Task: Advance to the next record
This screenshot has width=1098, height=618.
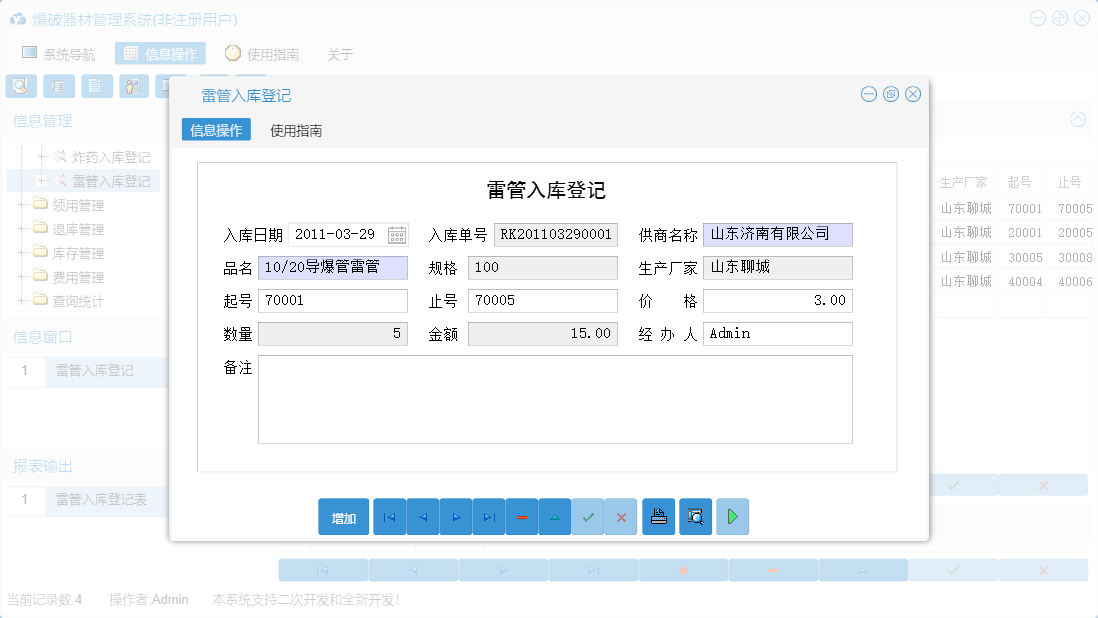Action: (455, 517)
